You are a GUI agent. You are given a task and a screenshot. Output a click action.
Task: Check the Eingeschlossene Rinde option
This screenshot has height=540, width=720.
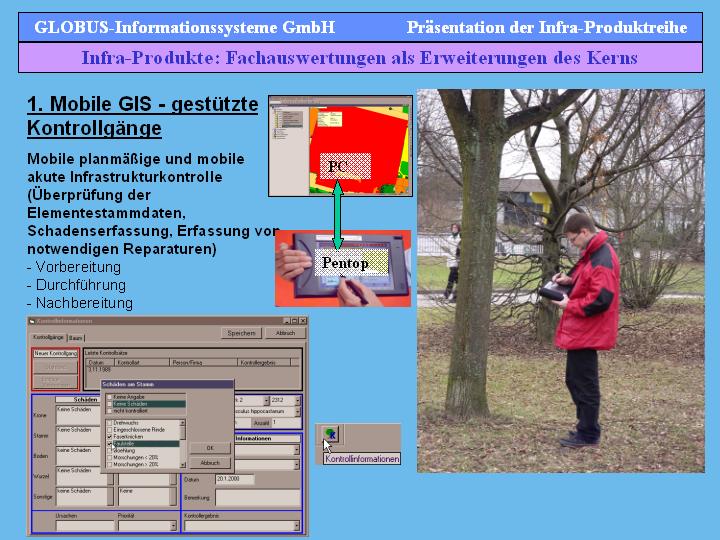coord(109,430)
